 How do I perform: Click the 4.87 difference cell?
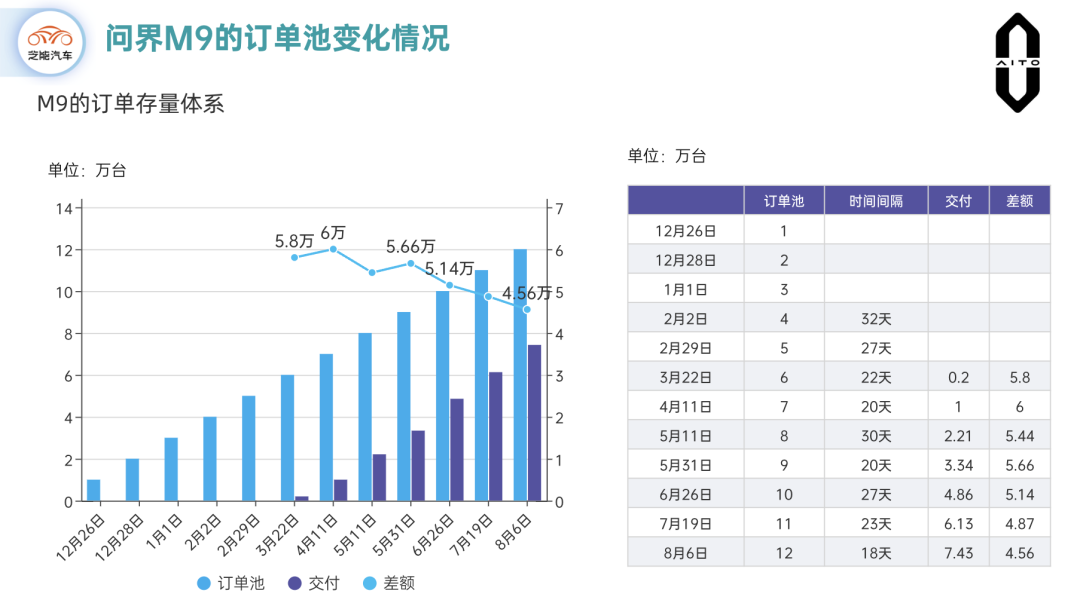1019,523
